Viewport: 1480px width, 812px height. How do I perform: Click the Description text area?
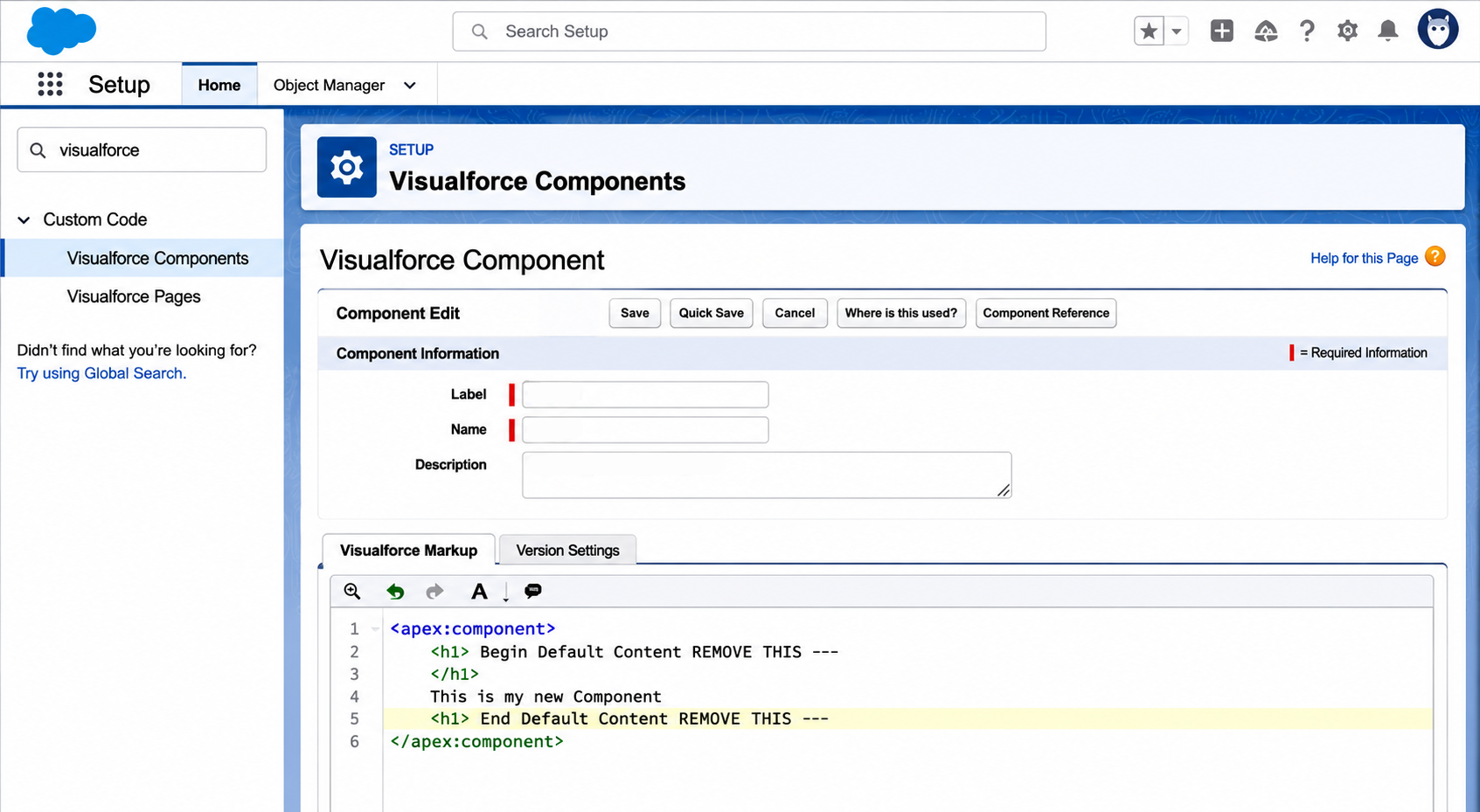coord(767,475)
